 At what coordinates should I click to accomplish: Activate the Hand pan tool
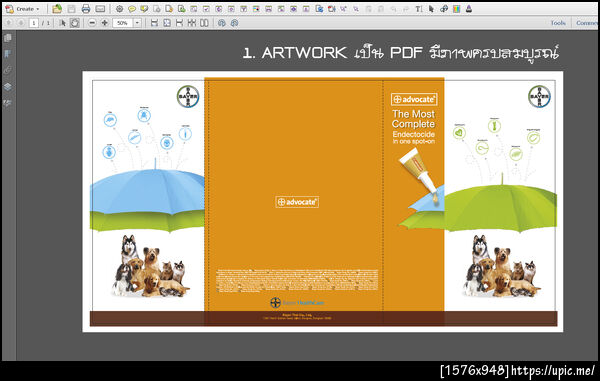tap(75, 23)
